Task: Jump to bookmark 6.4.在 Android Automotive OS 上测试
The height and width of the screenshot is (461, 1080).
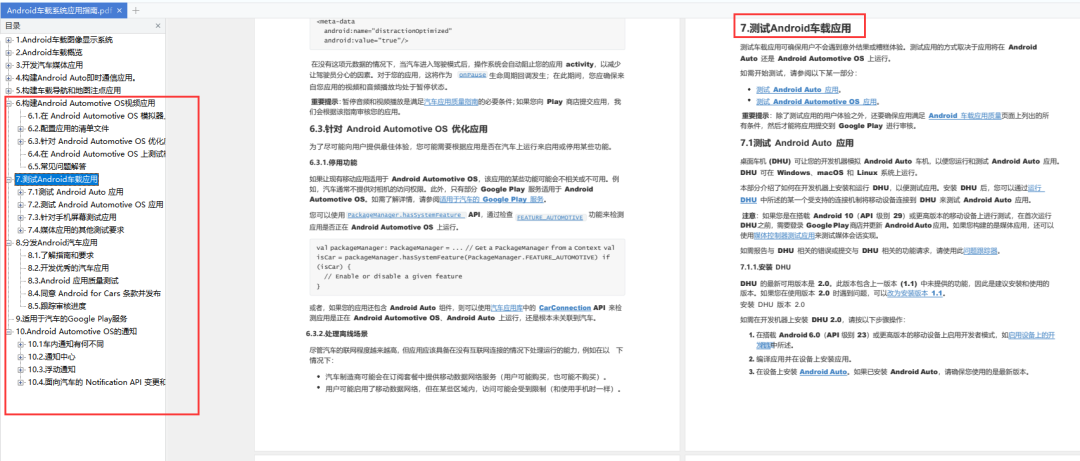Action: pos(96,154)
